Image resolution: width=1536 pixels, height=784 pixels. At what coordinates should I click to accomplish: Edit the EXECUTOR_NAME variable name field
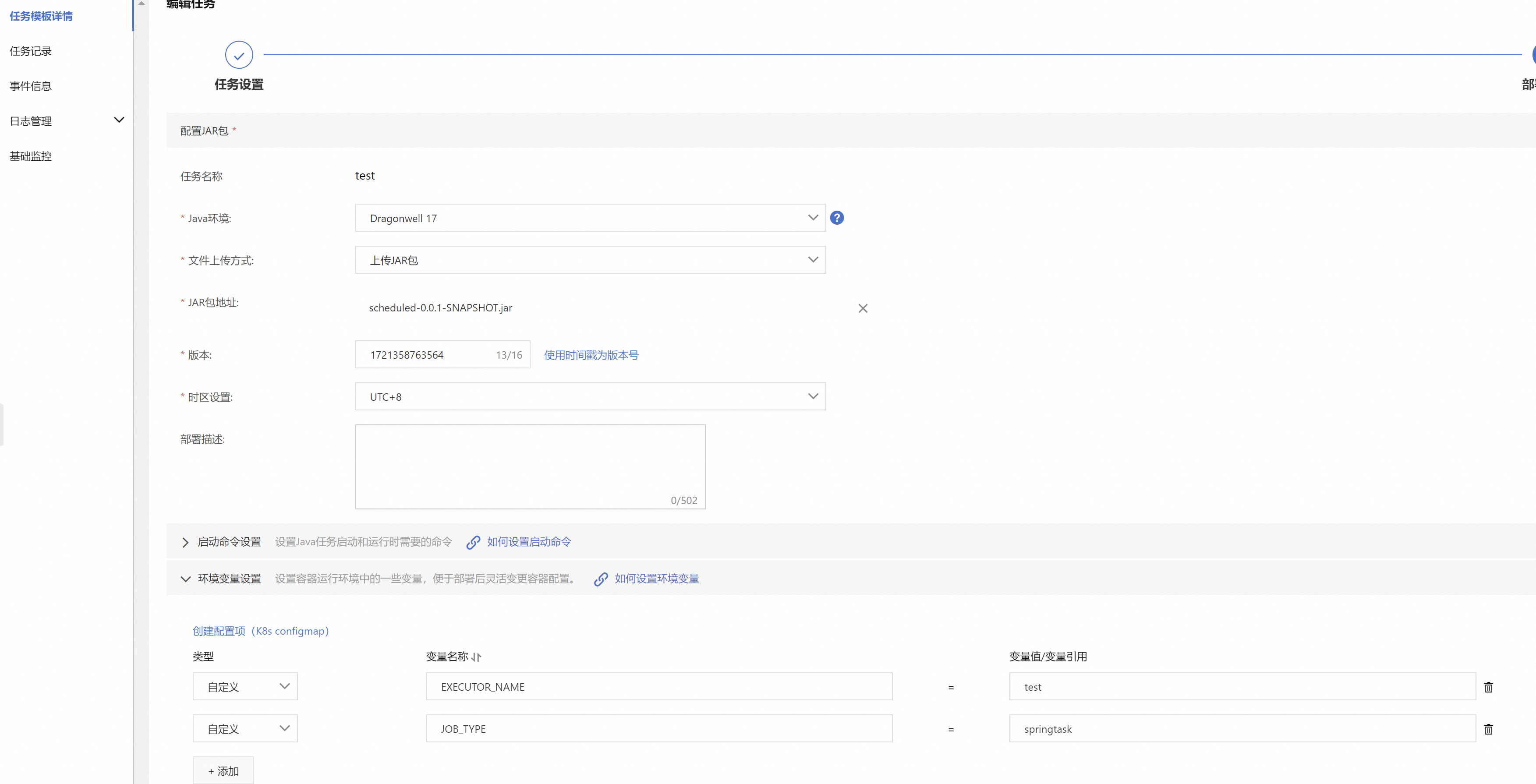coord(659,686)
